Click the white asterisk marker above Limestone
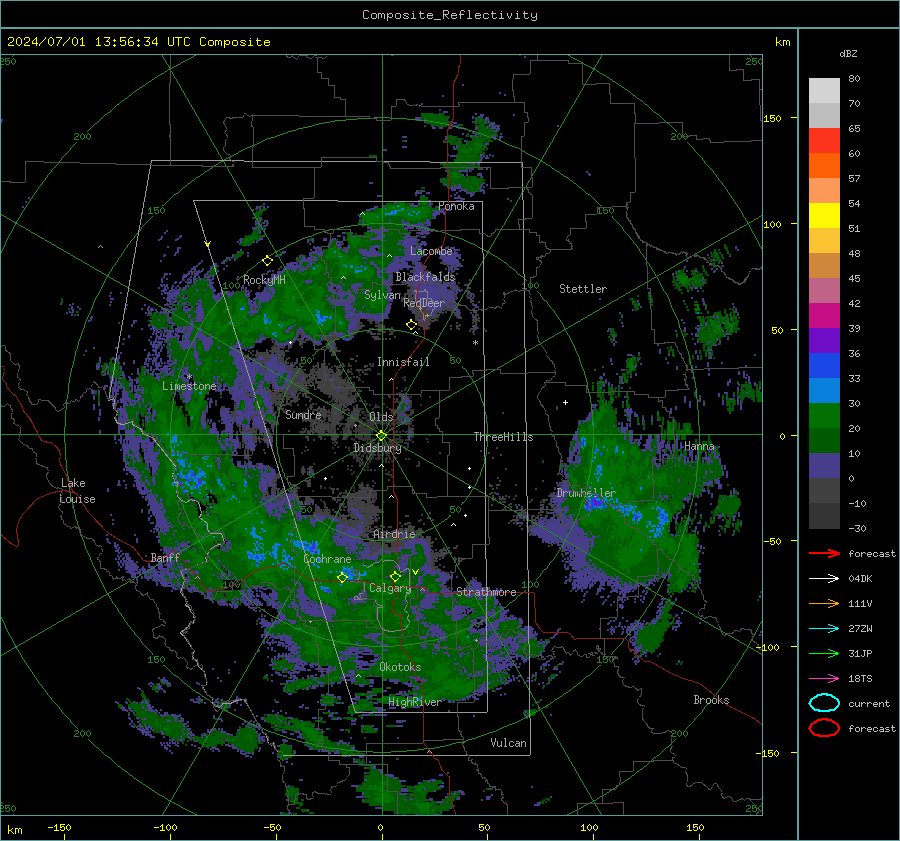The image size is (900, 841). [189, 377]
